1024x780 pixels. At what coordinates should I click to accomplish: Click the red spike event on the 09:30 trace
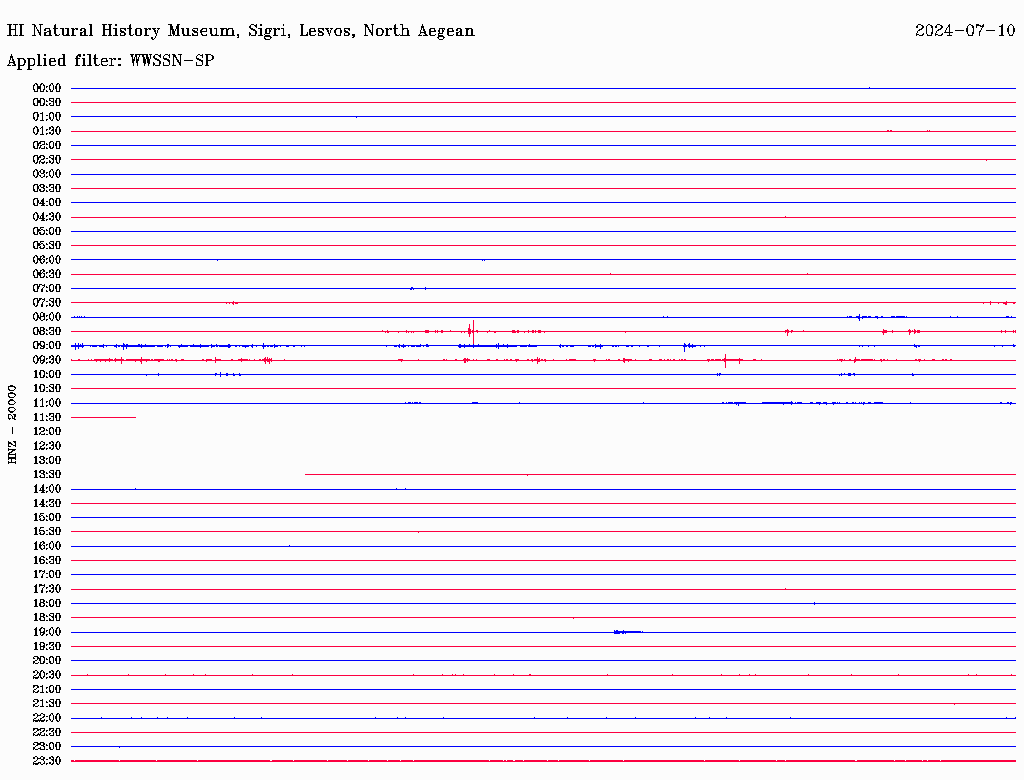[726, 360]
